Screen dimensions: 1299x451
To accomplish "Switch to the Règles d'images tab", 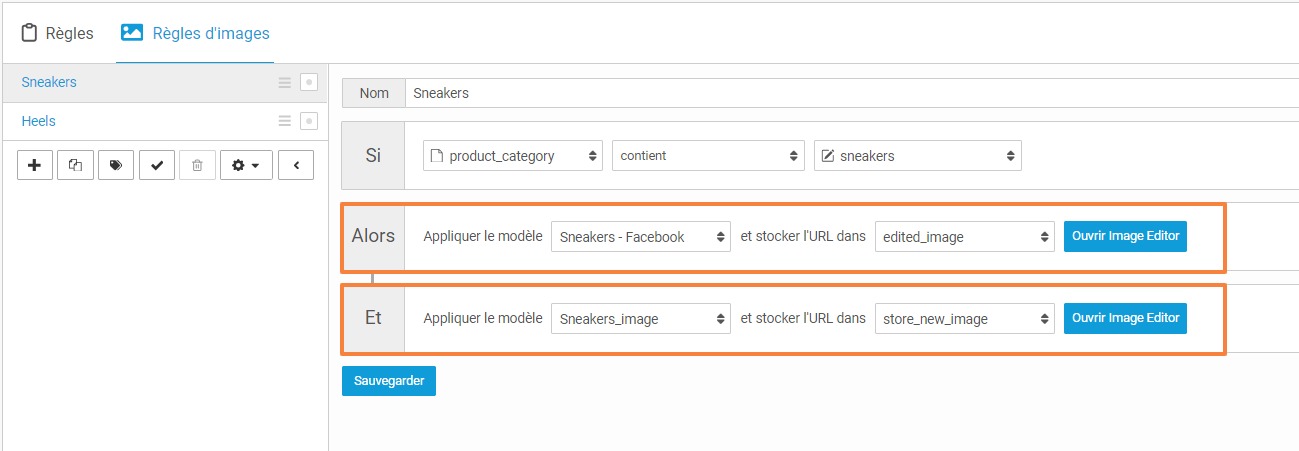I will [x=195, y=33].
